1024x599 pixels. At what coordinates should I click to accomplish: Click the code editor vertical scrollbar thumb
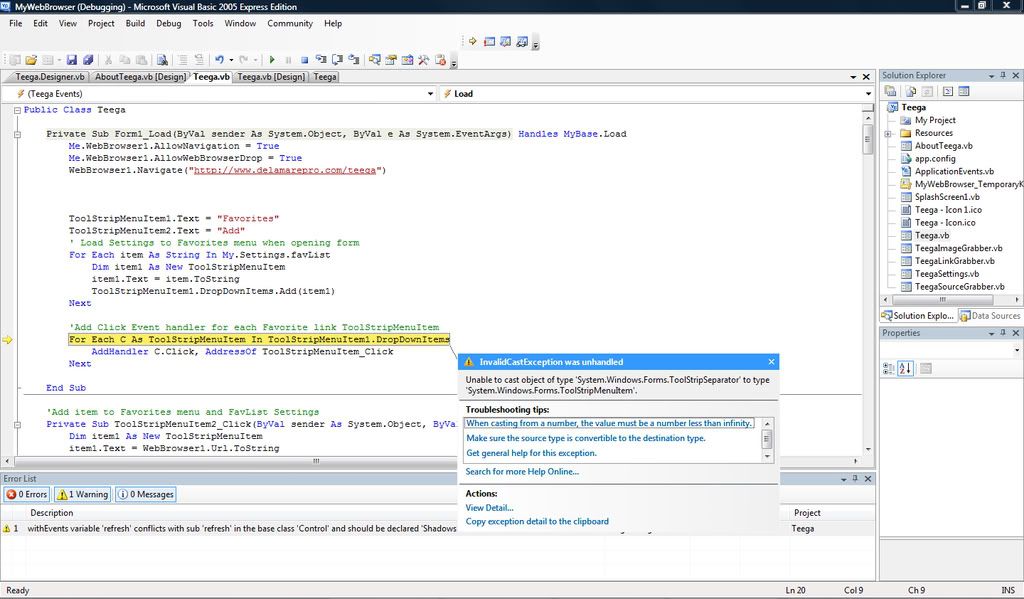(868, 138)
